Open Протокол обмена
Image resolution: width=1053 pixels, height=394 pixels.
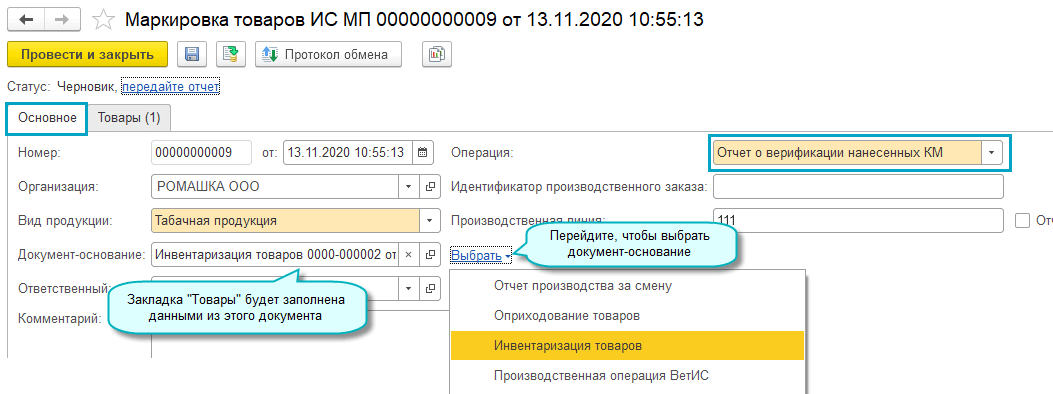pyautogui.click(x=328, y=54)
